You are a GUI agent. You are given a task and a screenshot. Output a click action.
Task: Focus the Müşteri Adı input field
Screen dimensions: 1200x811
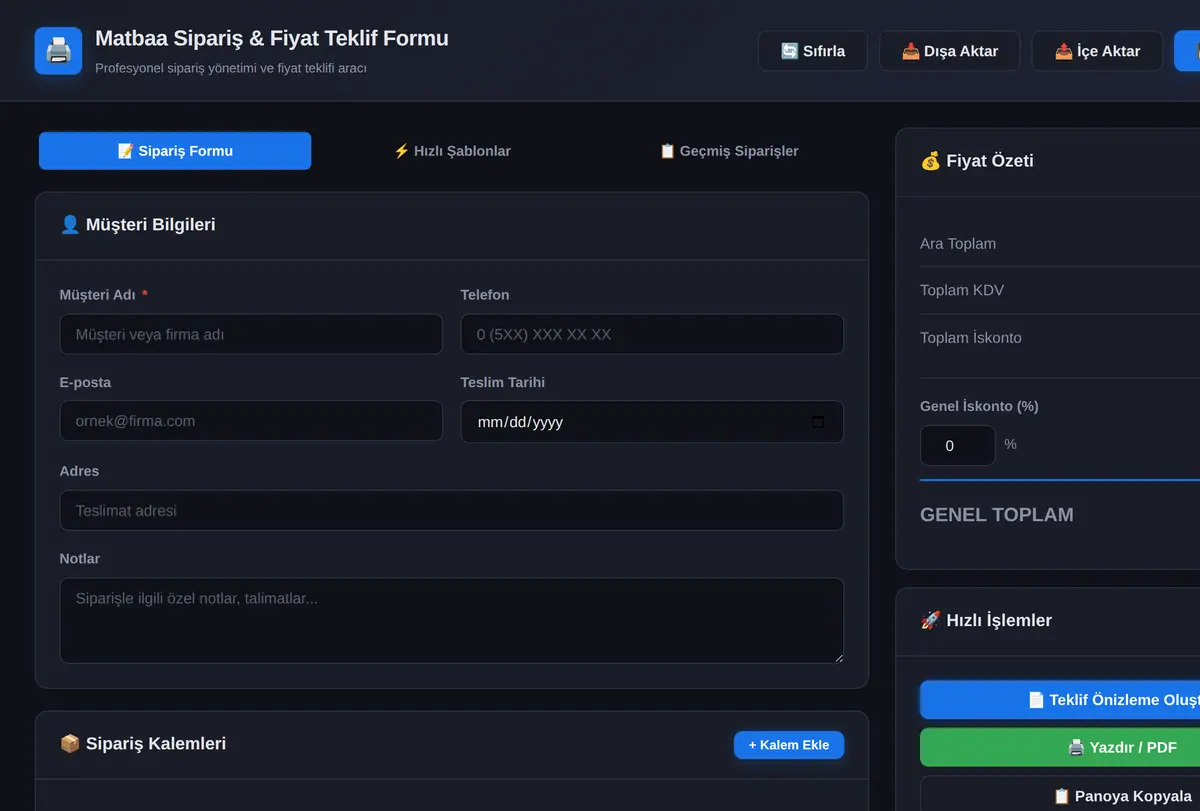point(251,334)
